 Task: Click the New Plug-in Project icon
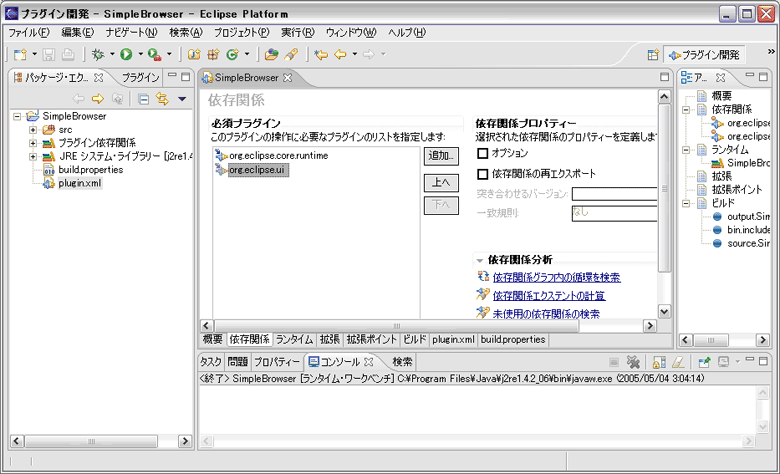pyautogui.click(x=194, y=54)
